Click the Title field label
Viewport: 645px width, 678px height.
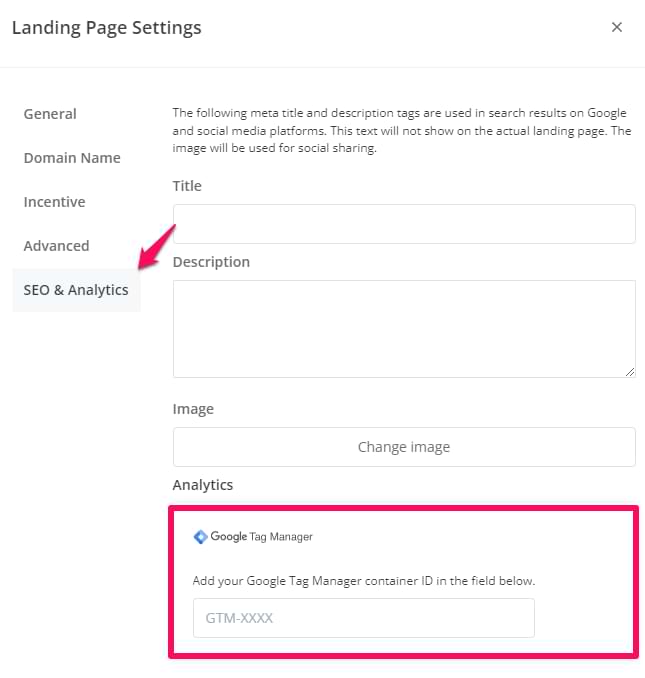point(187,186)
